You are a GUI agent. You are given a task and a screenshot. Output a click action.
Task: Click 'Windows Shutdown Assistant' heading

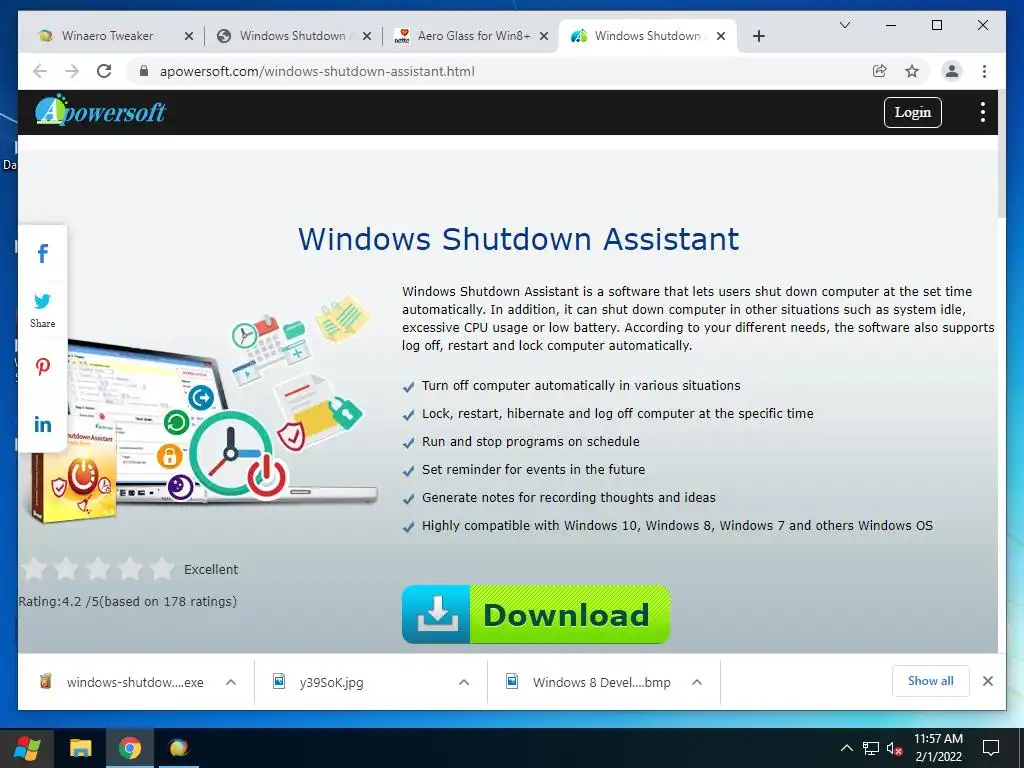pos(519,239)
